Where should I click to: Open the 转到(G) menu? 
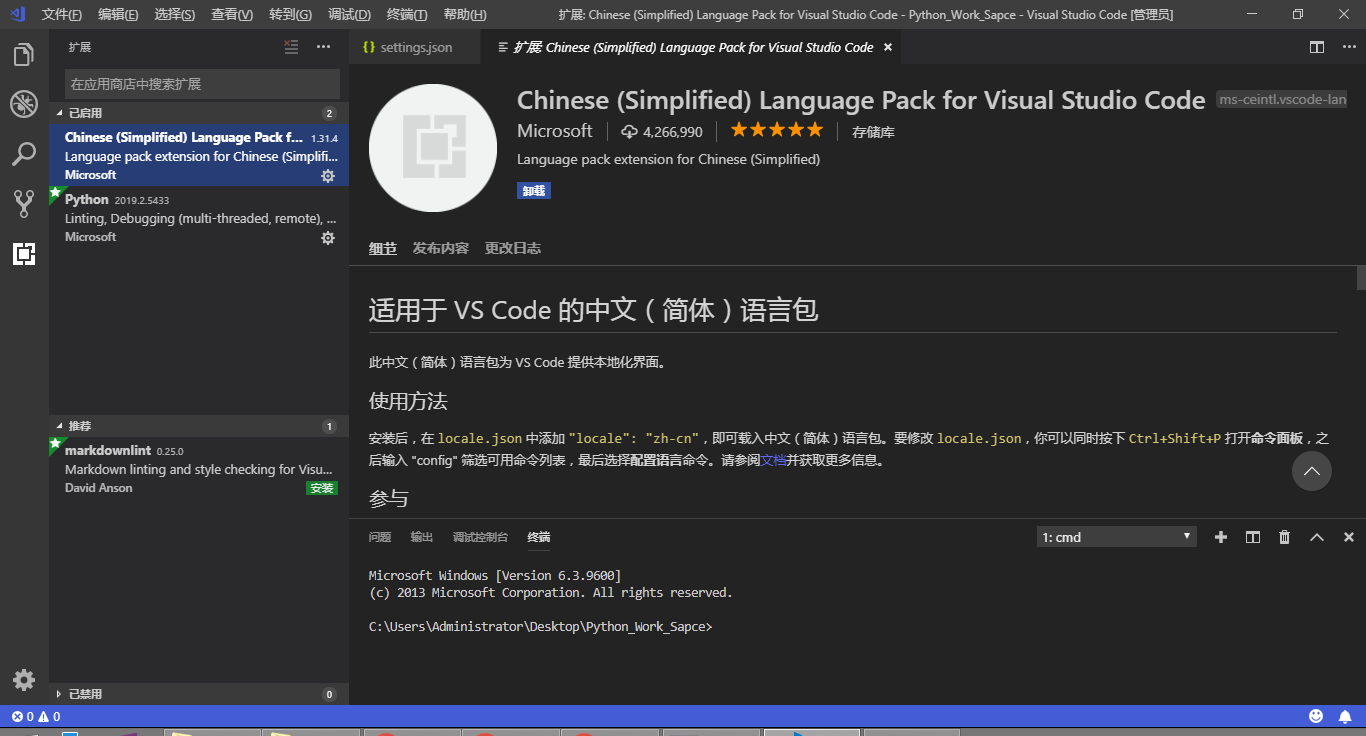[x=291, y=14]
